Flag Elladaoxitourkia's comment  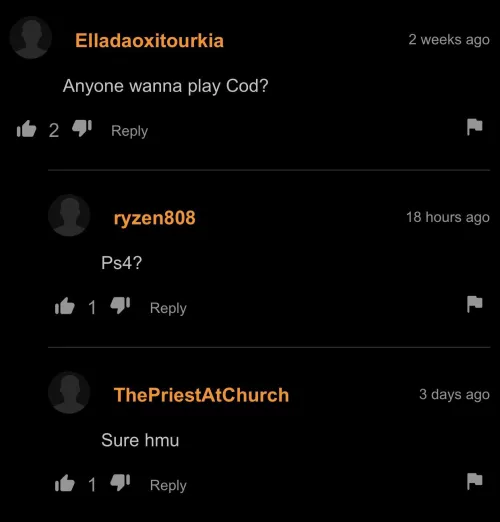click(x=475, y=127)
